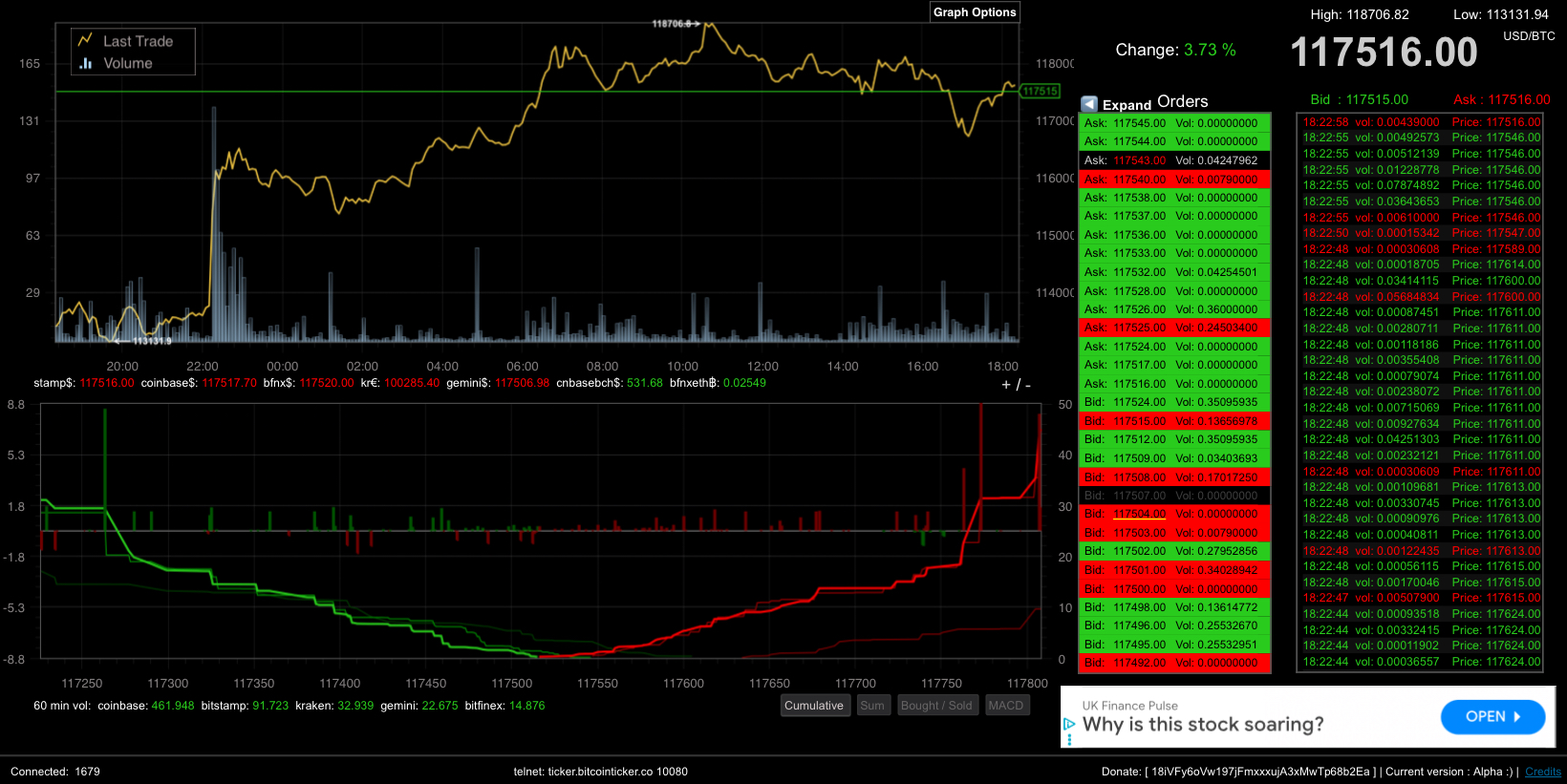Image resolution: width=1567 pixels, height=784 pixels.
Task: Switch to Bought / Sold view
Action: (x=936, y=706)
